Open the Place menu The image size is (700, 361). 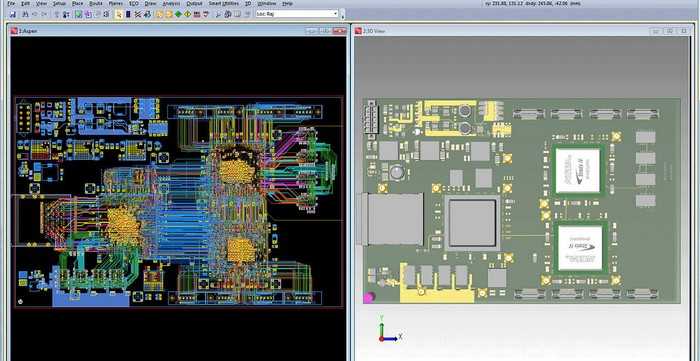(77, 4)
